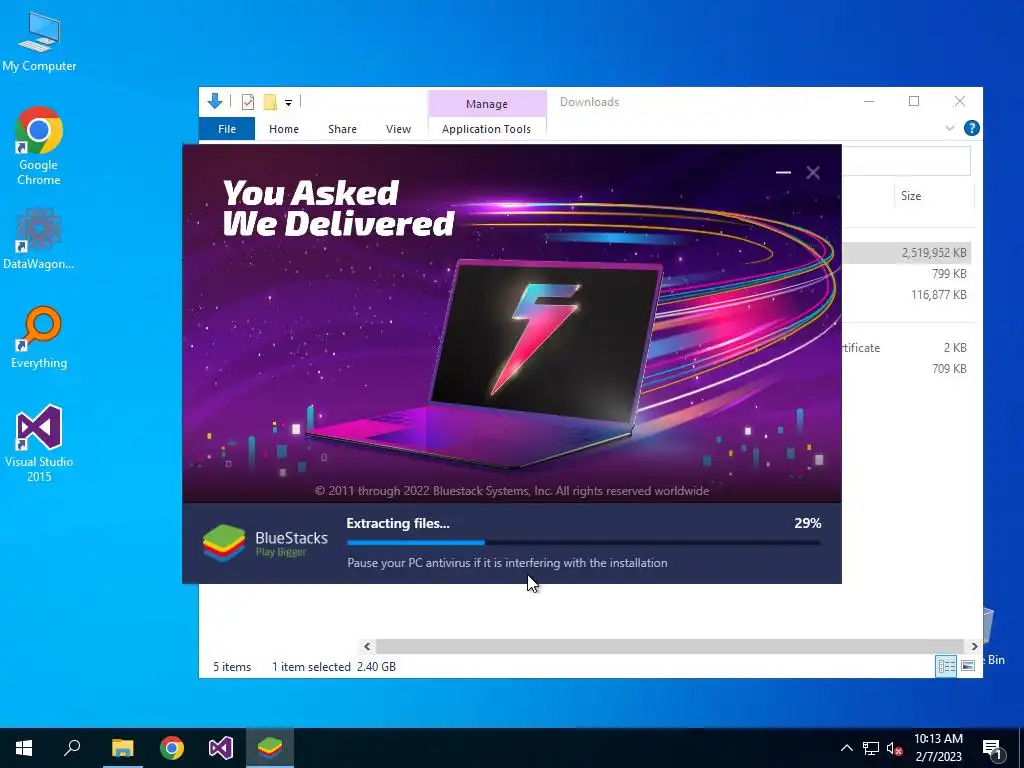The width and height of the screenshot is (1024, 768).
Task: Open the DataWagon desktop shortcut
Action: 39,238
